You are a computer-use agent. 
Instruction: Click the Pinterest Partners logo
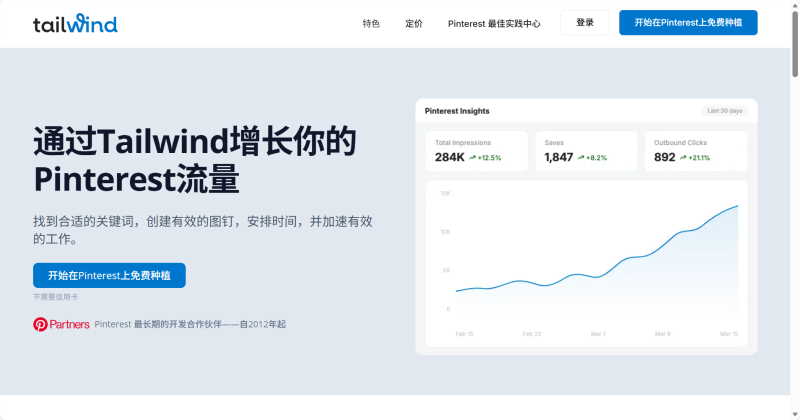point(61,324)
